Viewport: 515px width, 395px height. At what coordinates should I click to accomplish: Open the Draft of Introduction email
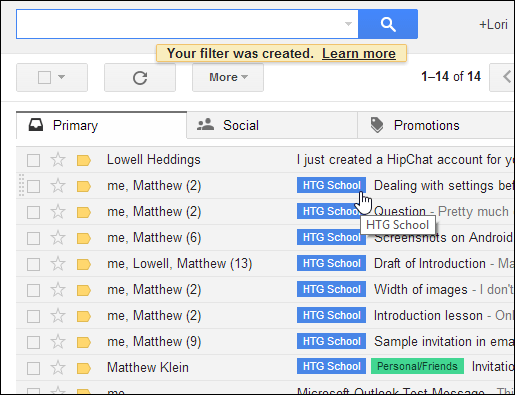pyautogui.click(x=444, y=264)
